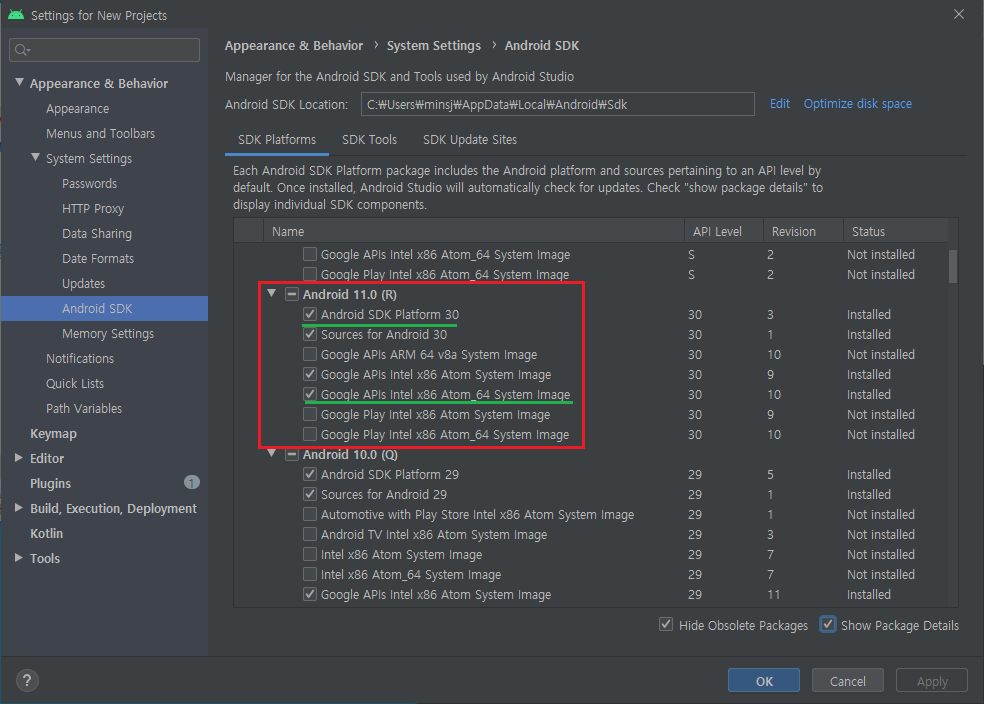984x704 pixels.
Task: Uncheck Sources for Android 30
Action: [x=310, y=334]
